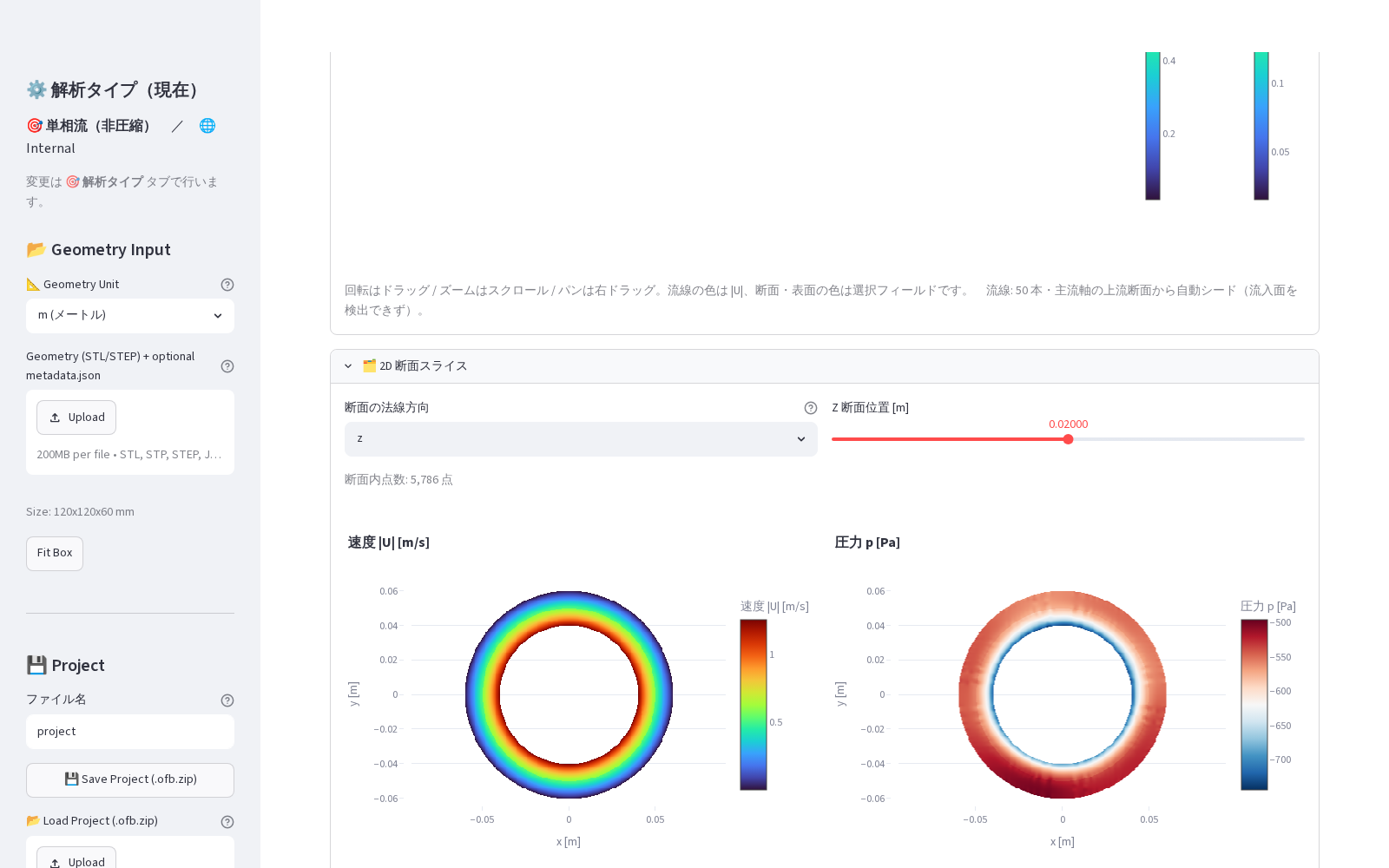Click Save Project (.ofb.zip) button
This screenshot has height=868, width=1389.
pos(130,780)
